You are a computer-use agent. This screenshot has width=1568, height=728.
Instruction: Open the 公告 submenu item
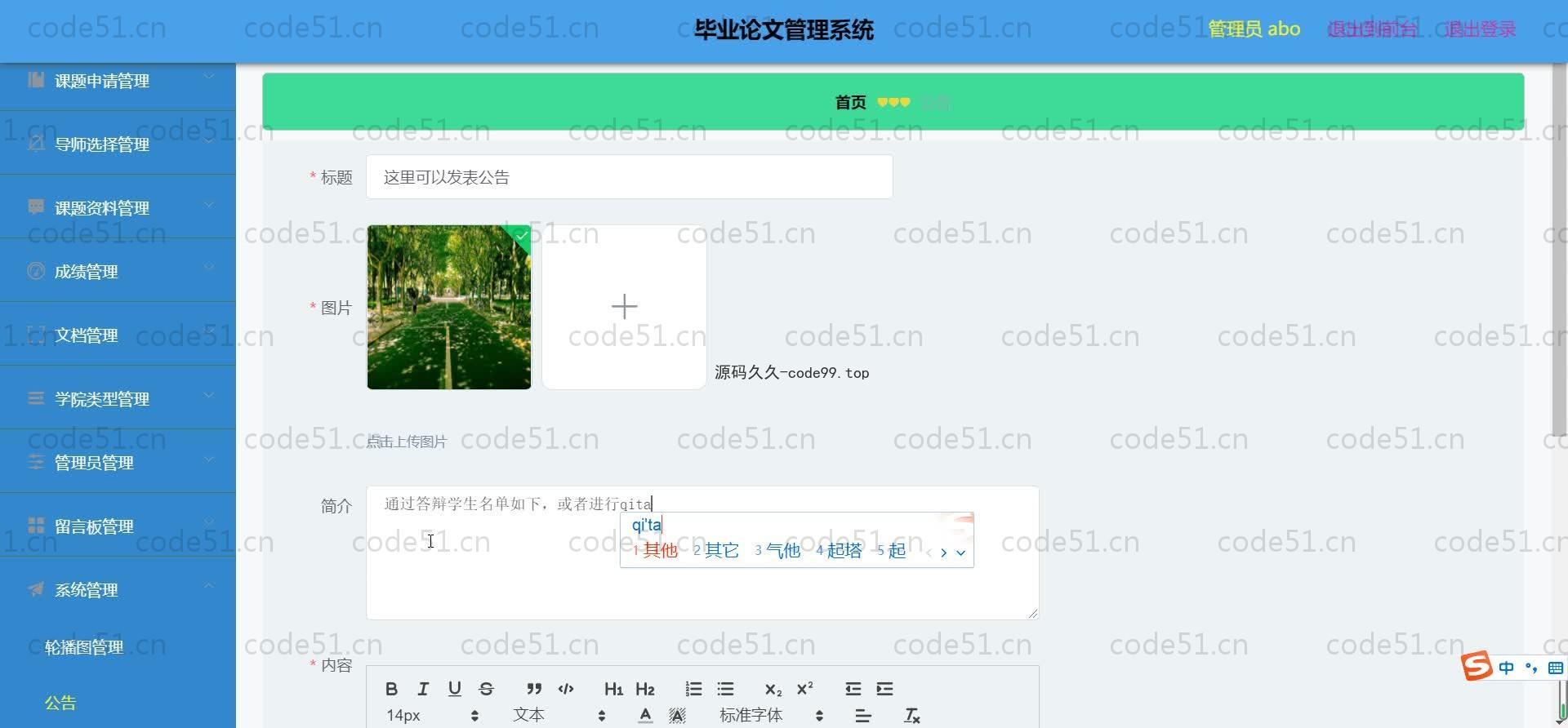point(60,703)
